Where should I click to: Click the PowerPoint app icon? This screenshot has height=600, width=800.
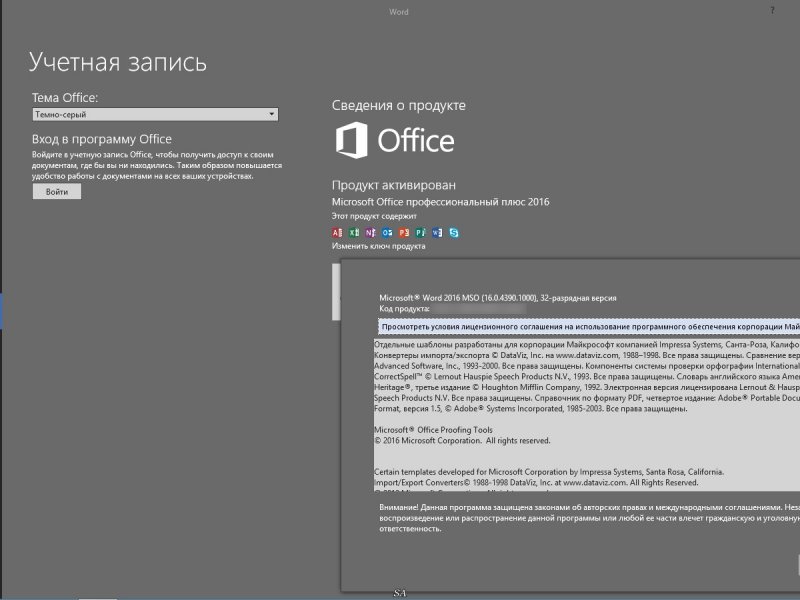404,233
